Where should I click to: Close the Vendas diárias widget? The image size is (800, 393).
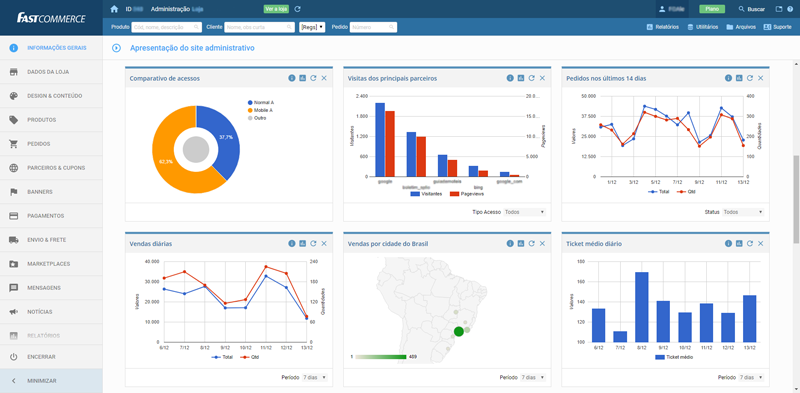[324, 243]
